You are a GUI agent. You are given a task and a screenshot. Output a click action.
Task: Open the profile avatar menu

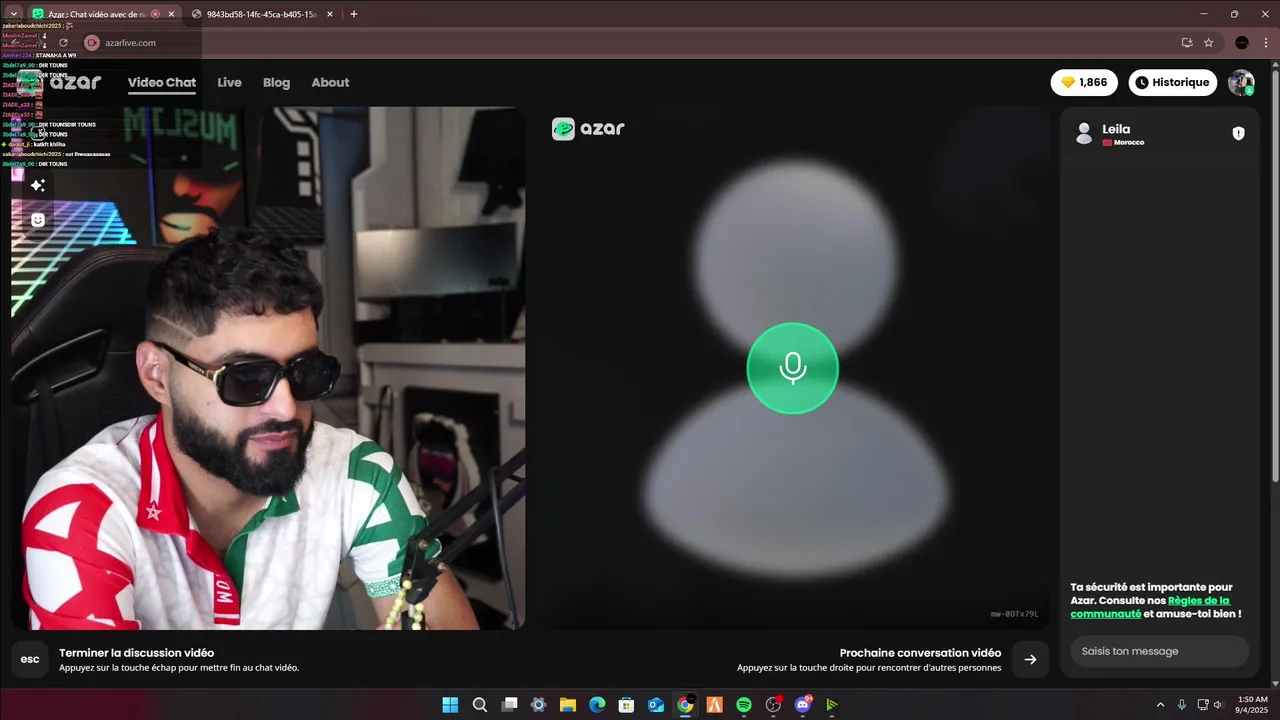pos(1241,82)
